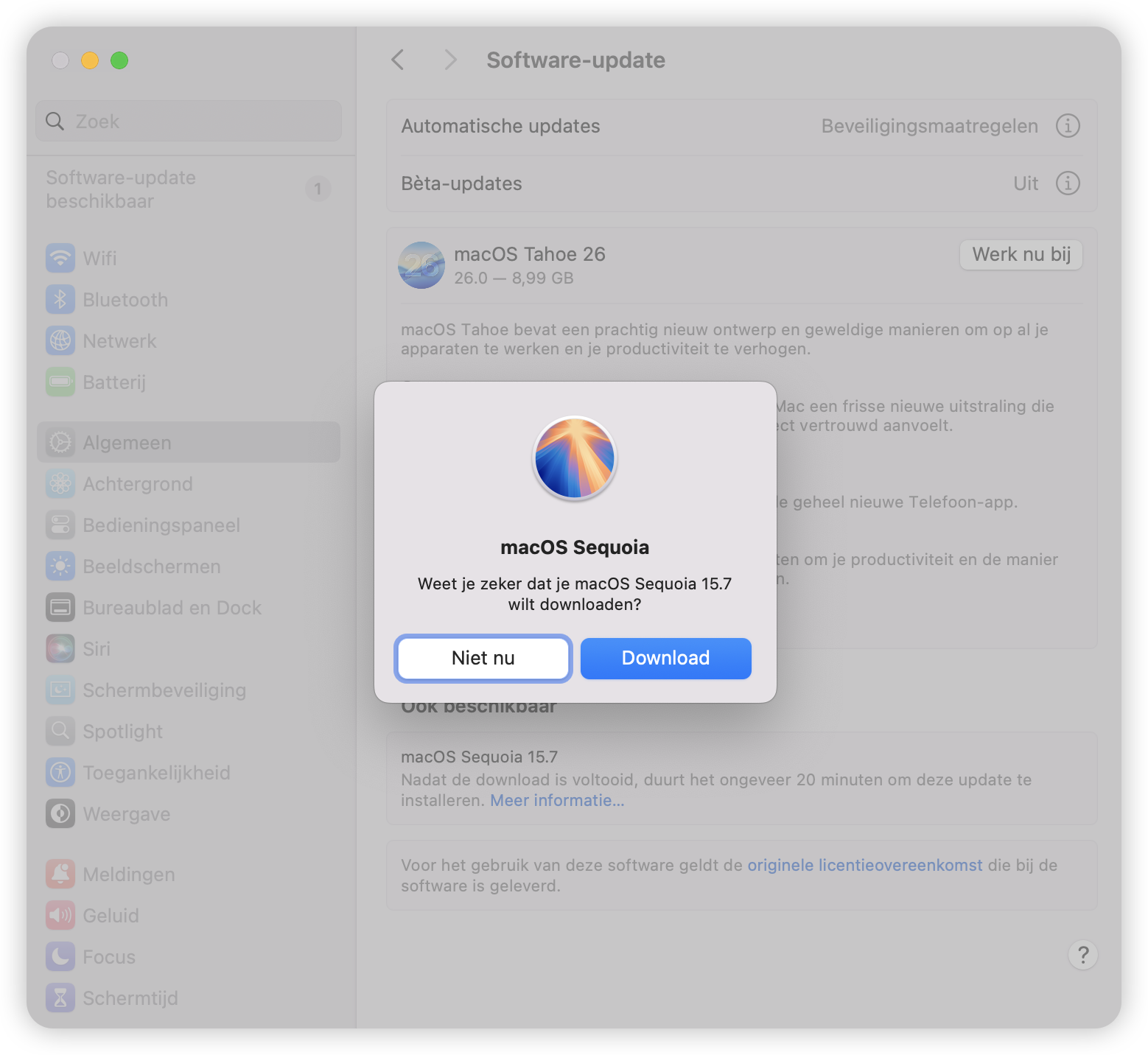
Task: Click the yellow minimize window button
Action: [90, 60]
